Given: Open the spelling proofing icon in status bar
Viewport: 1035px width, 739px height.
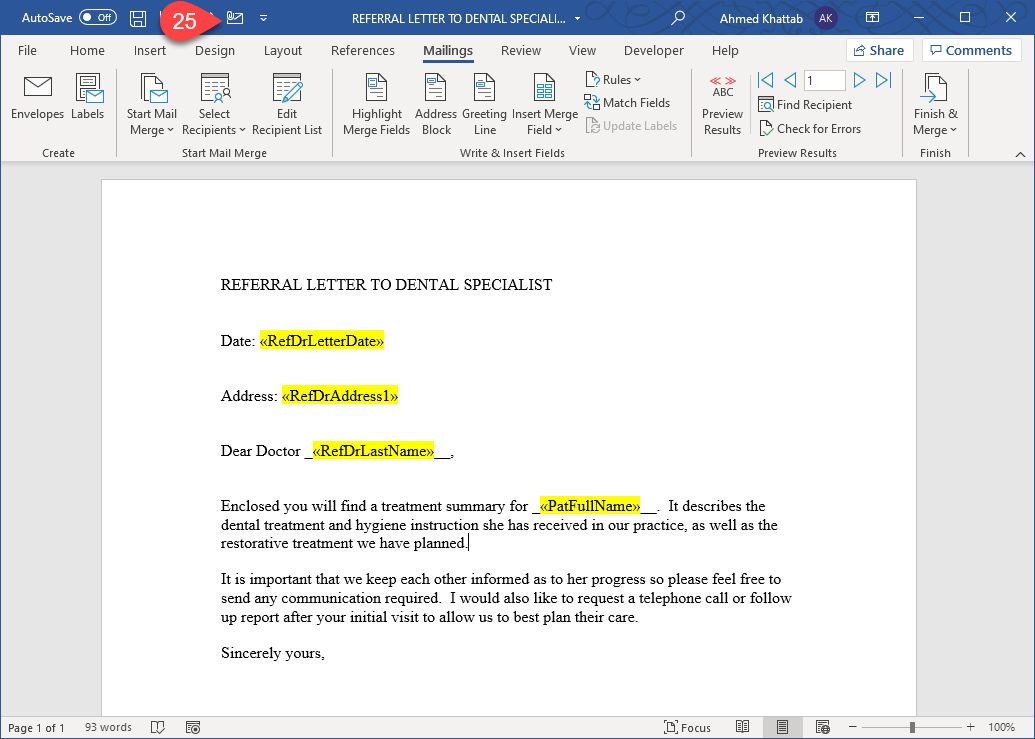Looking at the screenshot, I should (157, 727).
